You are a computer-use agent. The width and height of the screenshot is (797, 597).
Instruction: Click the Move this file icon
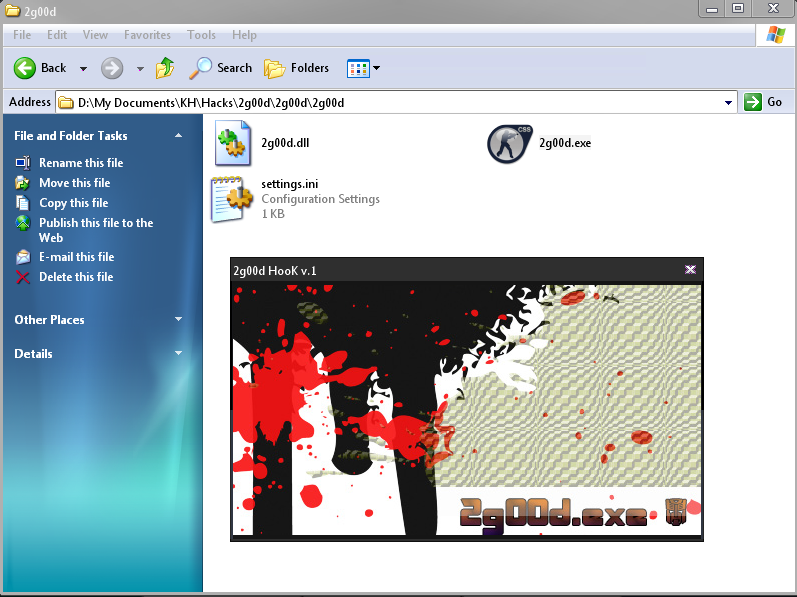click(x=23, y=182)
